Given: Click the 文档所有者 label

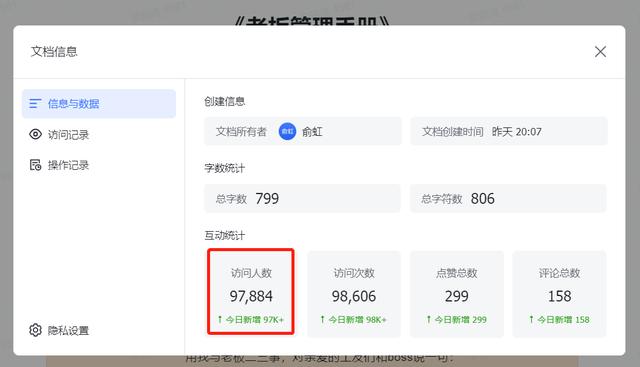Looking at the screenshot, I should point(241,131).
